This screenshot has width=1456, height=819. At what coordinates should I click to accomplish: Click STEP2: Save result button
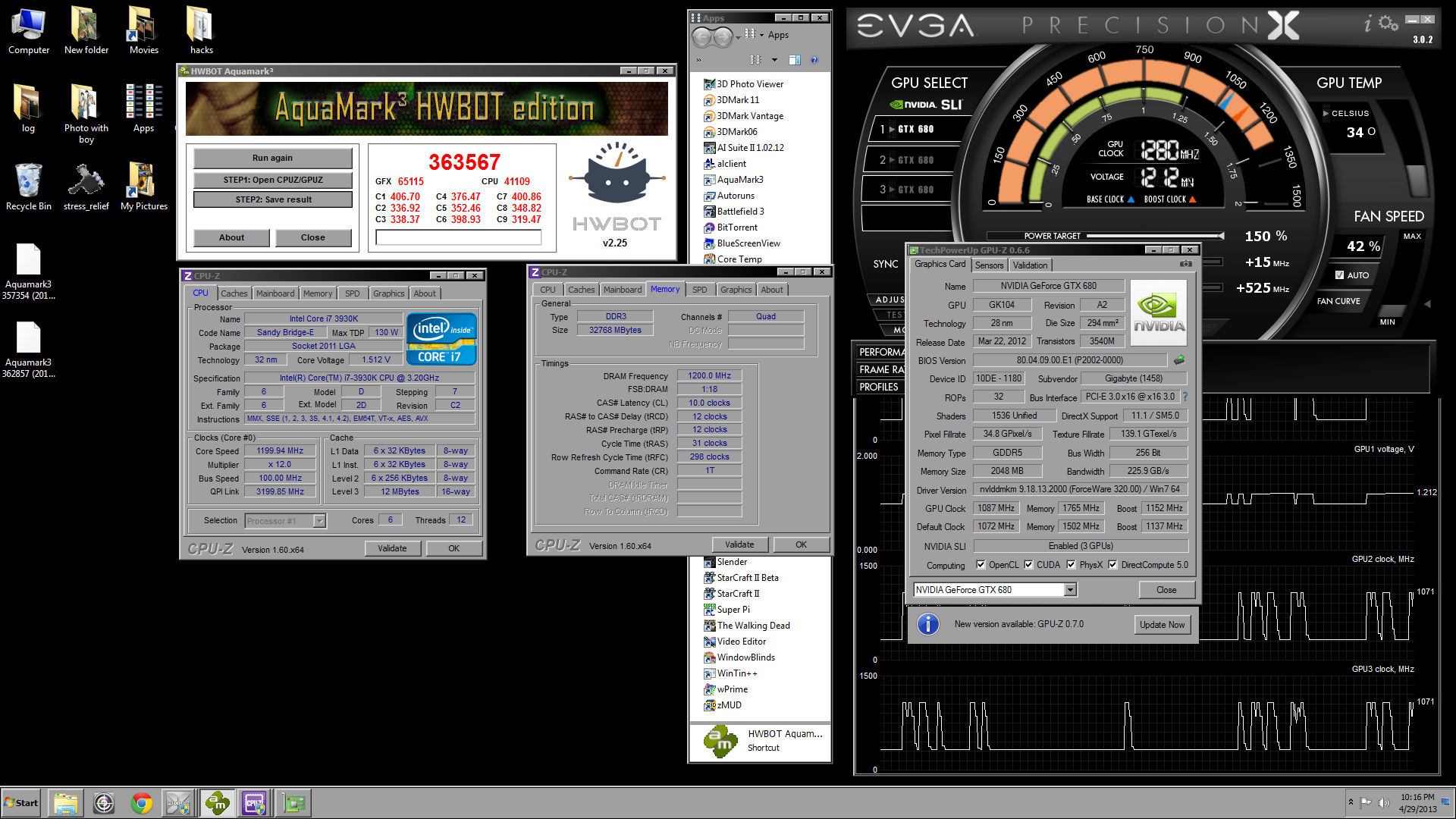click(272, 199)
